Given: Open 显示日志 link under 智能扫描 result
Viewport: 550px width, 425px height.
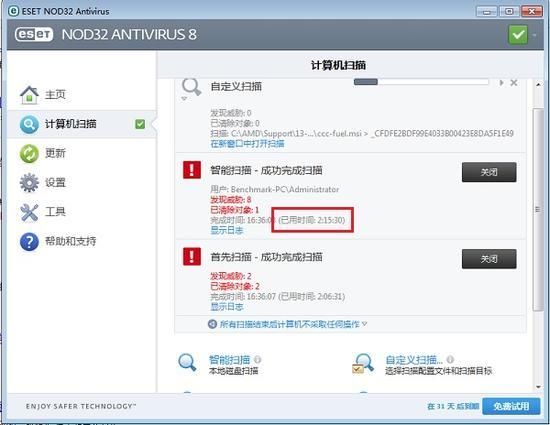Looking at the screenshot, I should click(227, 230).
